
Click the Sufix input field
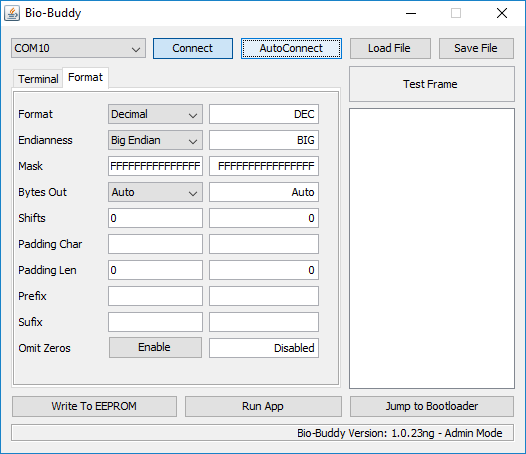pos(155,322)
